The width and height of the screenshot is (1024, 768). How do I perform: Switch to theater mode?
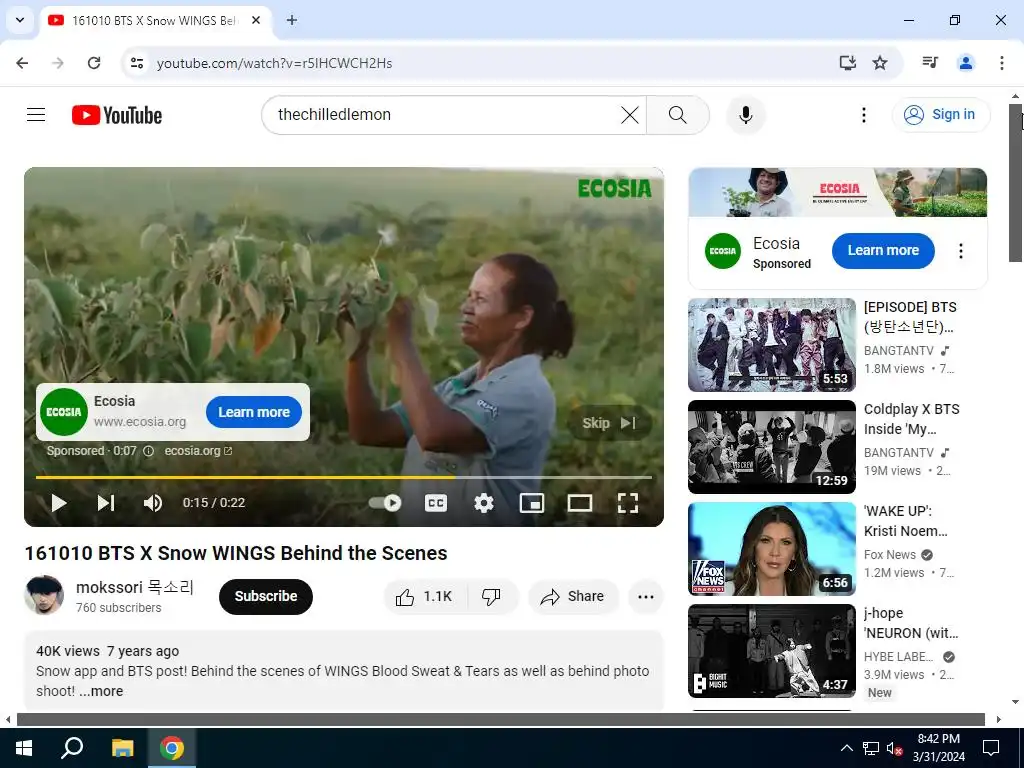click(580, 503)
